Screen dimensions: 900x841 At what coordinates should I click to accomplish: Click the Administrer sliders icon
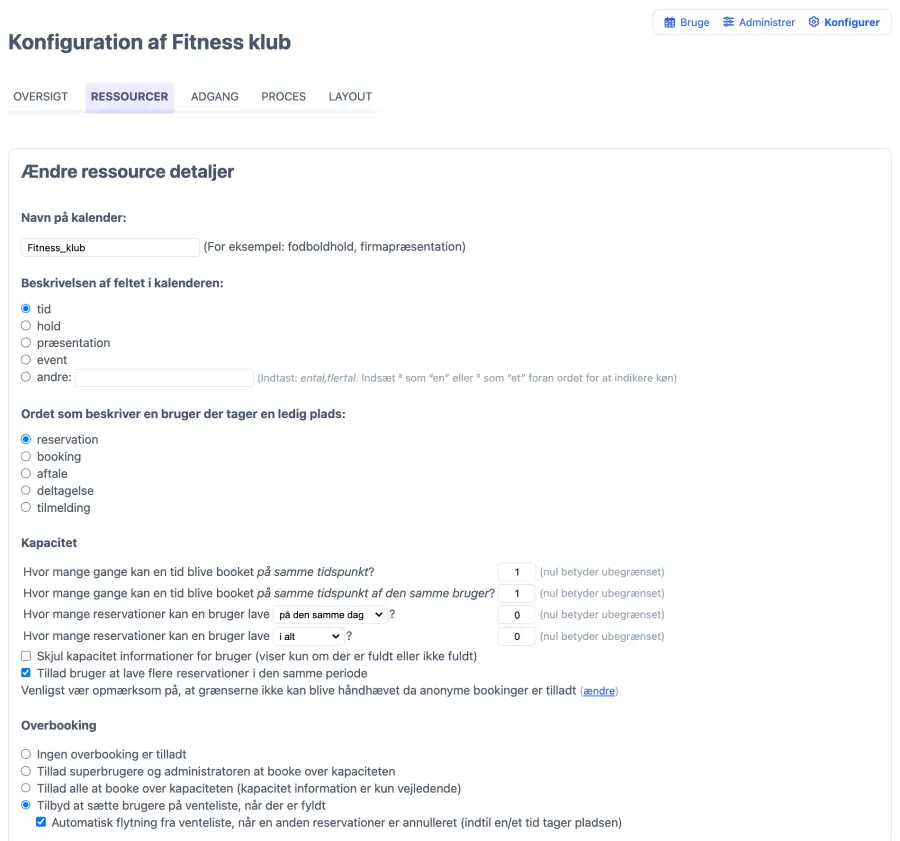(x=729, y=22)
